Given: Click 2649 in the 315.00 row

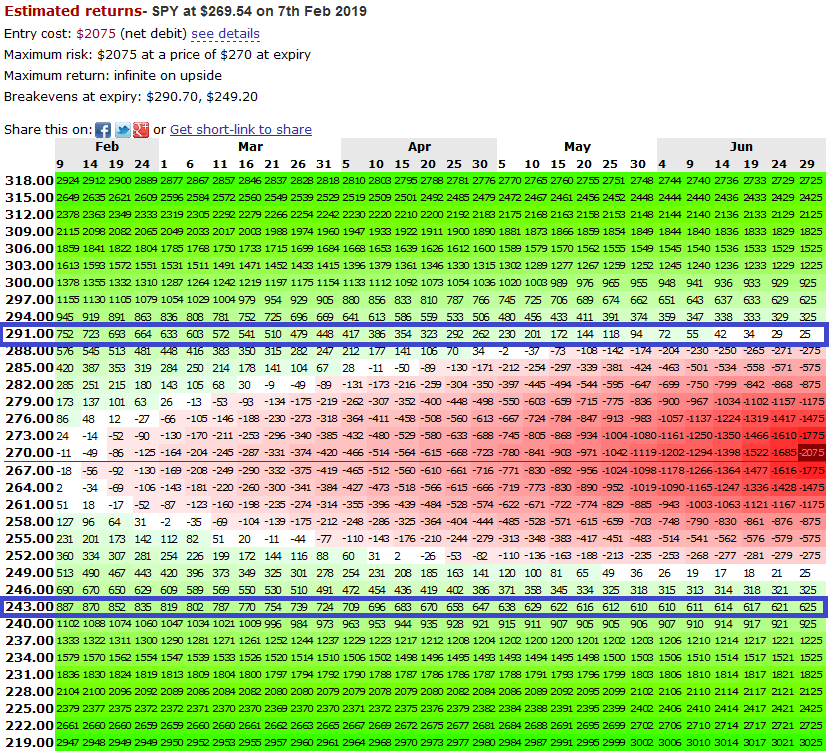Looking at the screenshot, I should point(68,198).
